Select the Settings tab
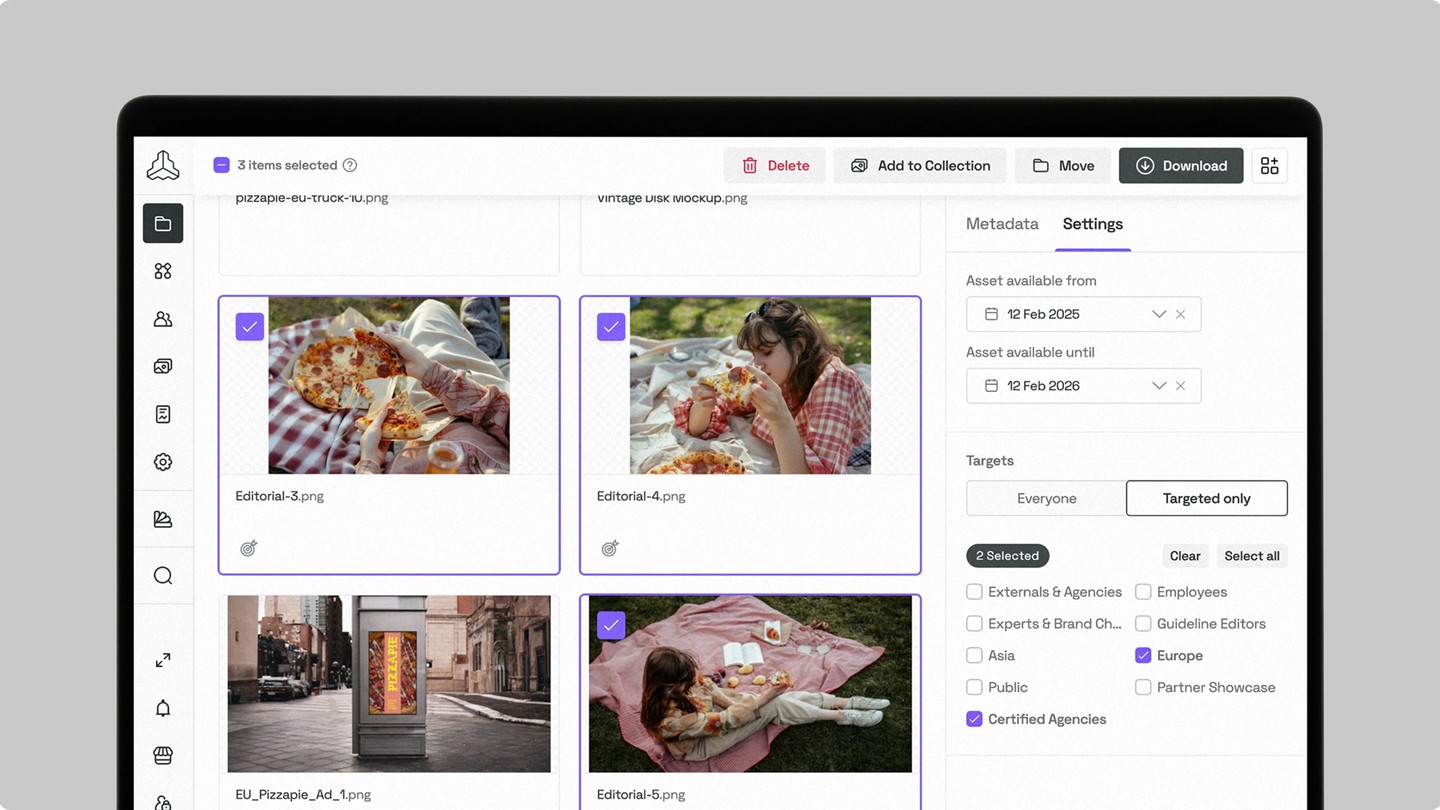Image resolution: width=1440 pixels, height=810 pixels. [x=1092, y=224]
